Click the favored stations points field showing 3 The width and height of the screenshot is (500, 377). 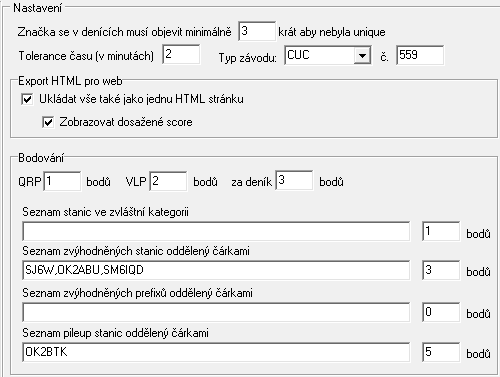(441, 270)
